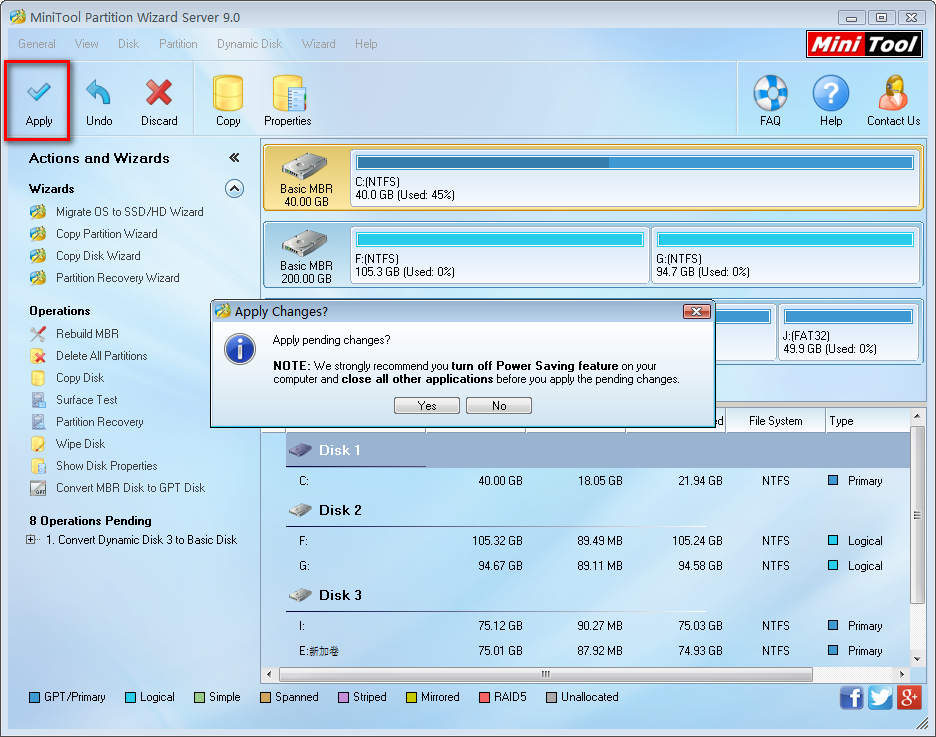Viewport: 936px width, 737px height.
Task: Open the Facebook icon
Action: click(851, 697)
